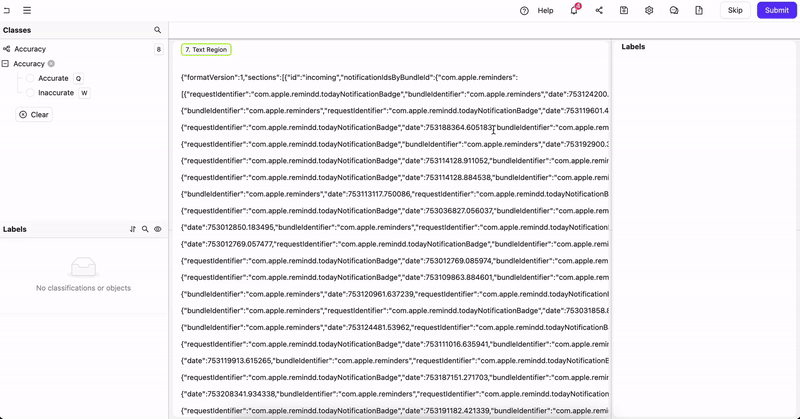Screen dimensions: 800x419
Task: Click the "Classes" panel header
Action: pyautogui.click(x=17, y=30)
